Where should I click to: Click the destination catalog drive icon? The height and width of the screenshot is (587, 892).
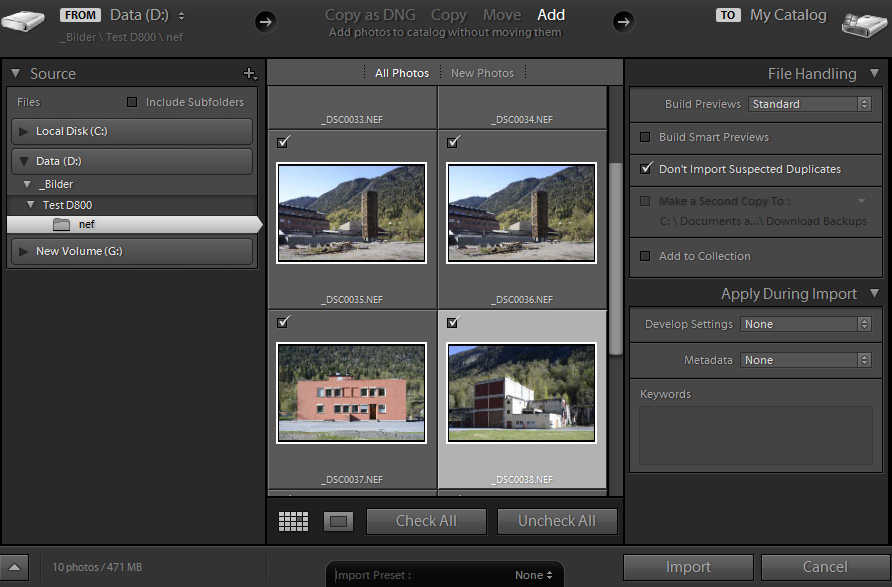click(864, 24)
